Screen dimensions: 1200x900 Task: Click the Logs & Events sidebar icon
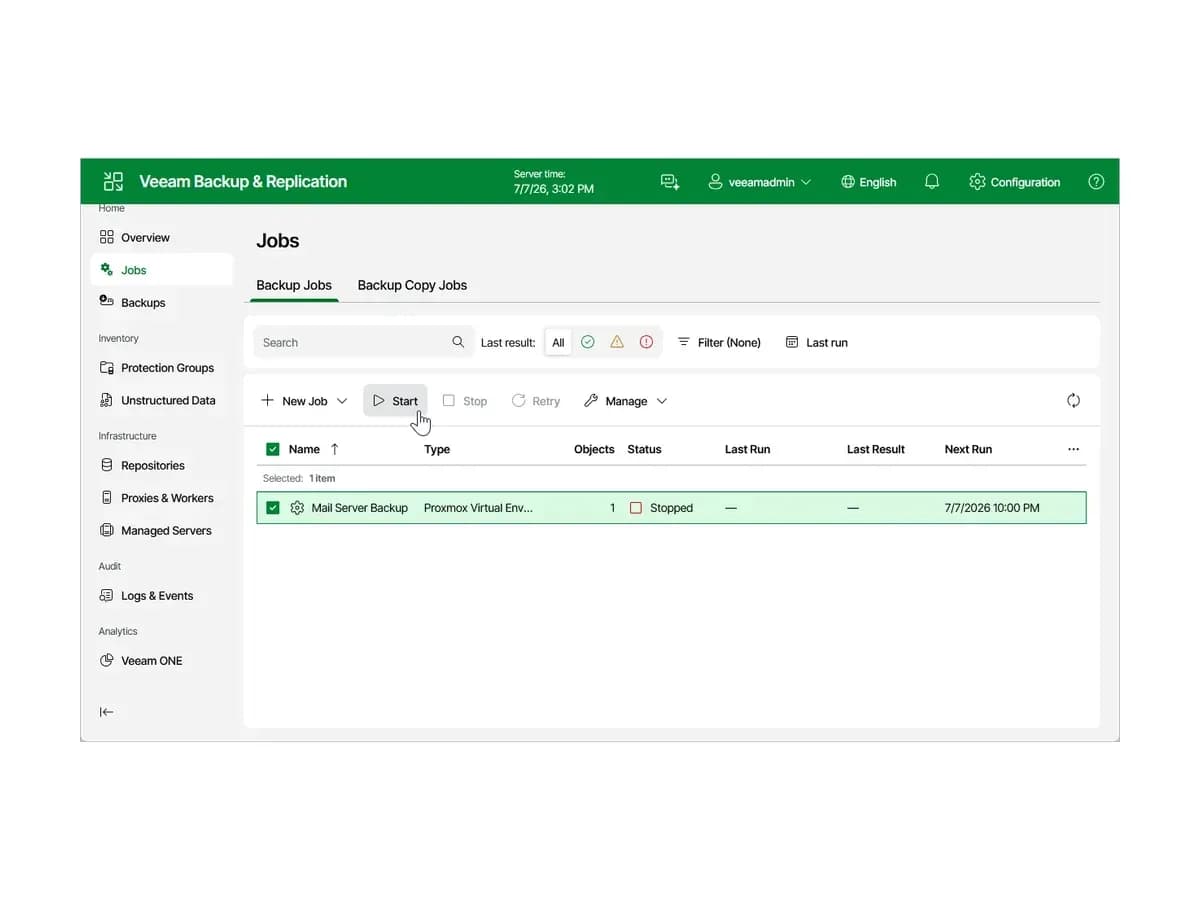coord(107,596)
